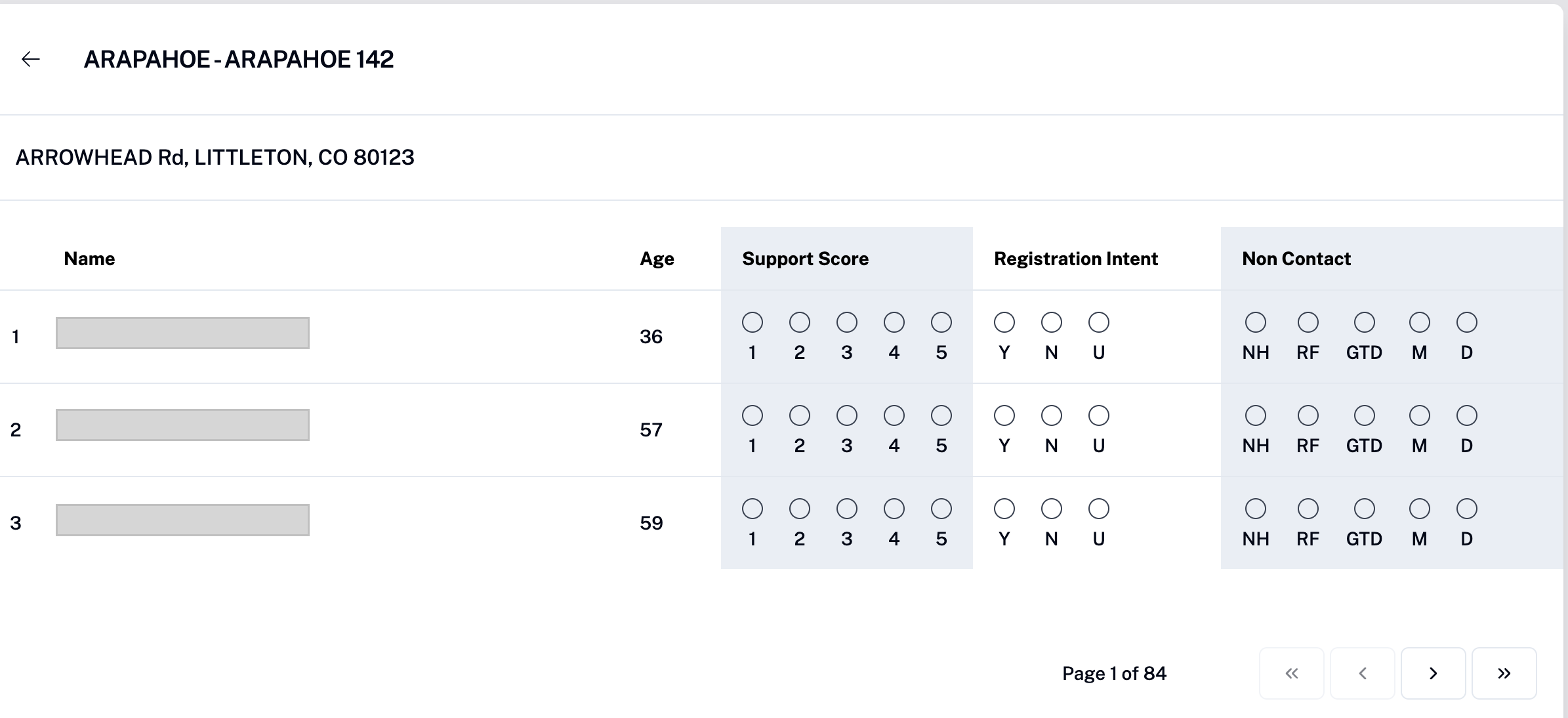Mark registration intent U for voter 3
The image size is (1568, 718).
[1099, 509]
